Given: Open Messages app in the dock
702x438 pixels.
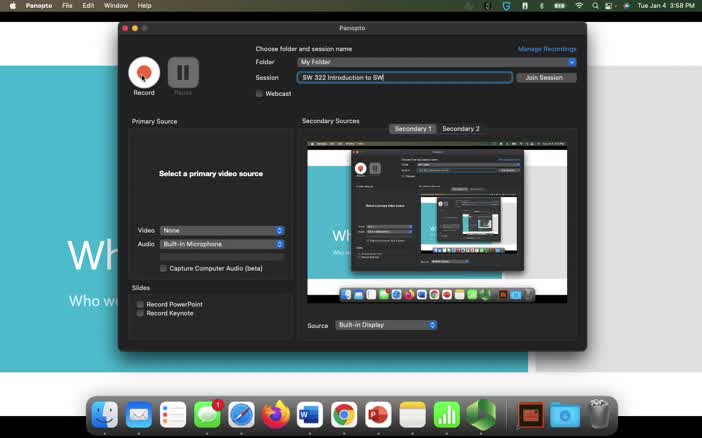Looking at the screenshot, I should tap(207, 414).
